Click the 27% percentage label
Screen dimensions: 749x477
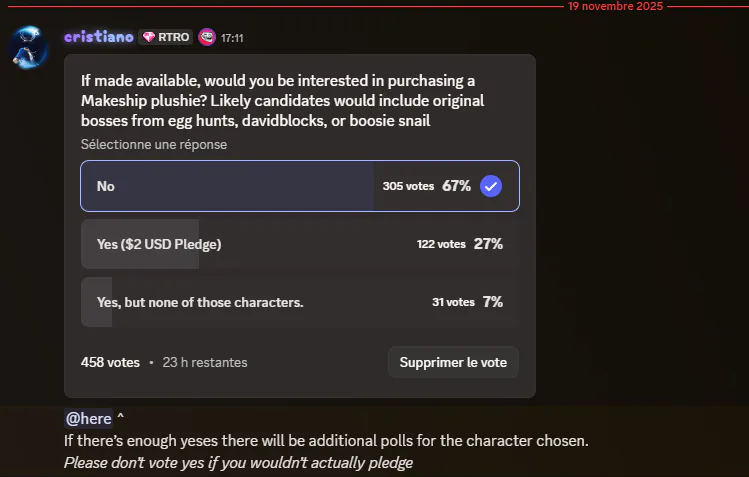488,244
